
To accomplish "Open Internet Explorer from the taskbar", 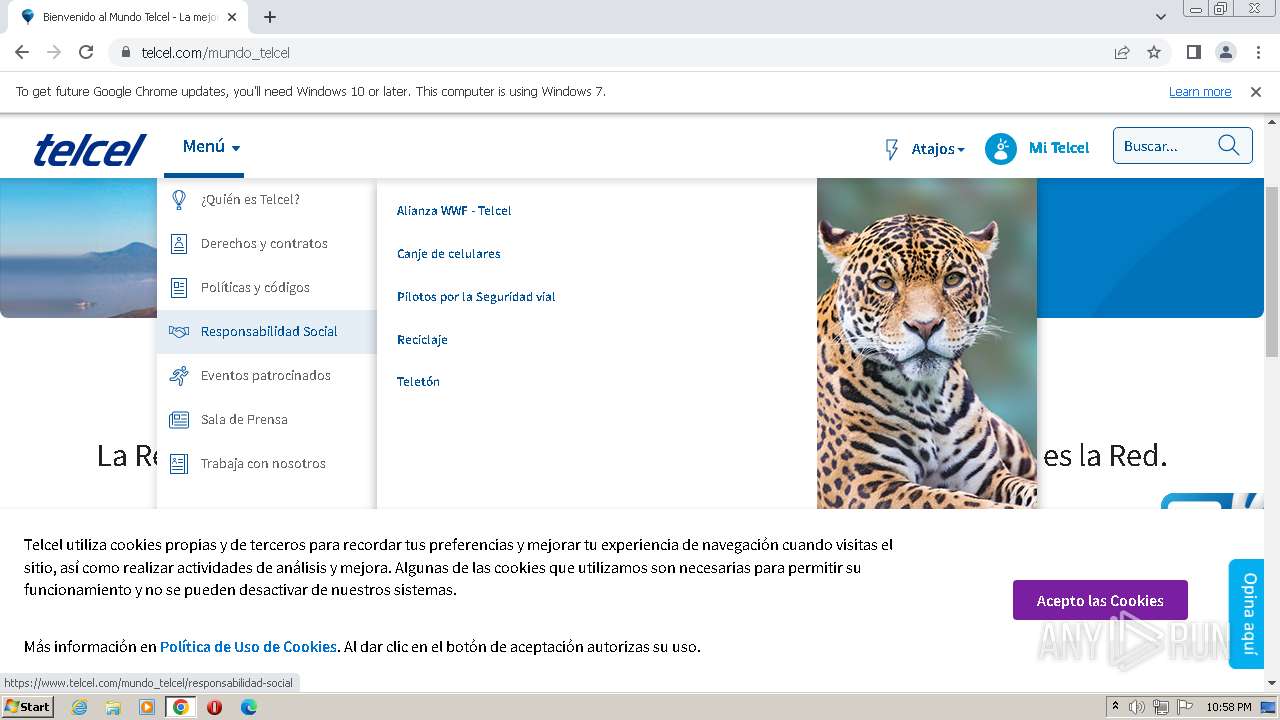I will (79, 707).
